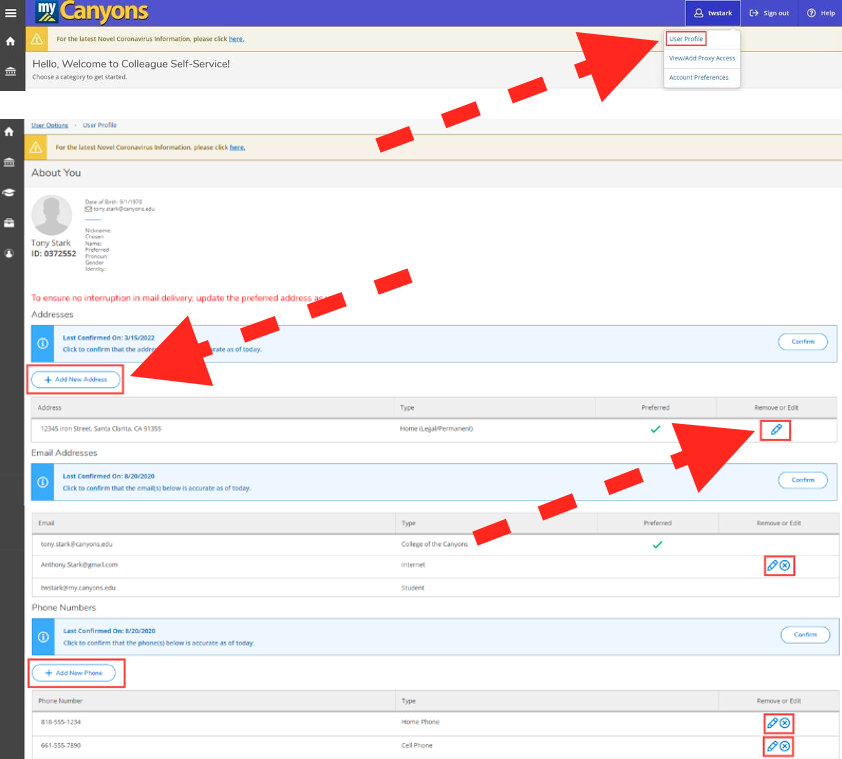Remove the Anthony.Stark@gmail.com email with X icon
Viewport: 842px width, 759px height.
(785, 565)
